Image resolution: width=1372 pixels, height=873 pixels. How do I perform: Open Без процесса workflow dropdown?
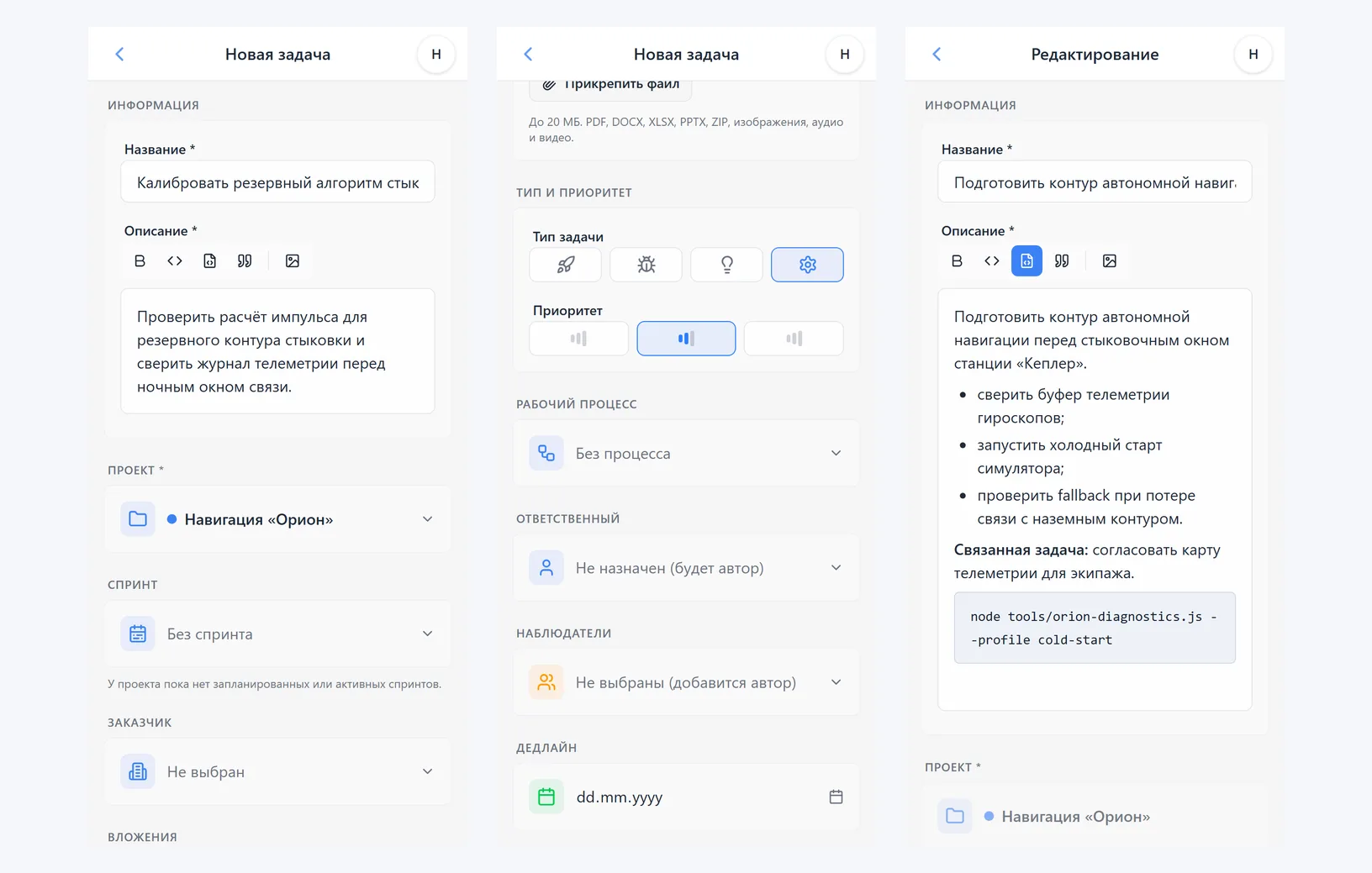(x=686, y=453)
